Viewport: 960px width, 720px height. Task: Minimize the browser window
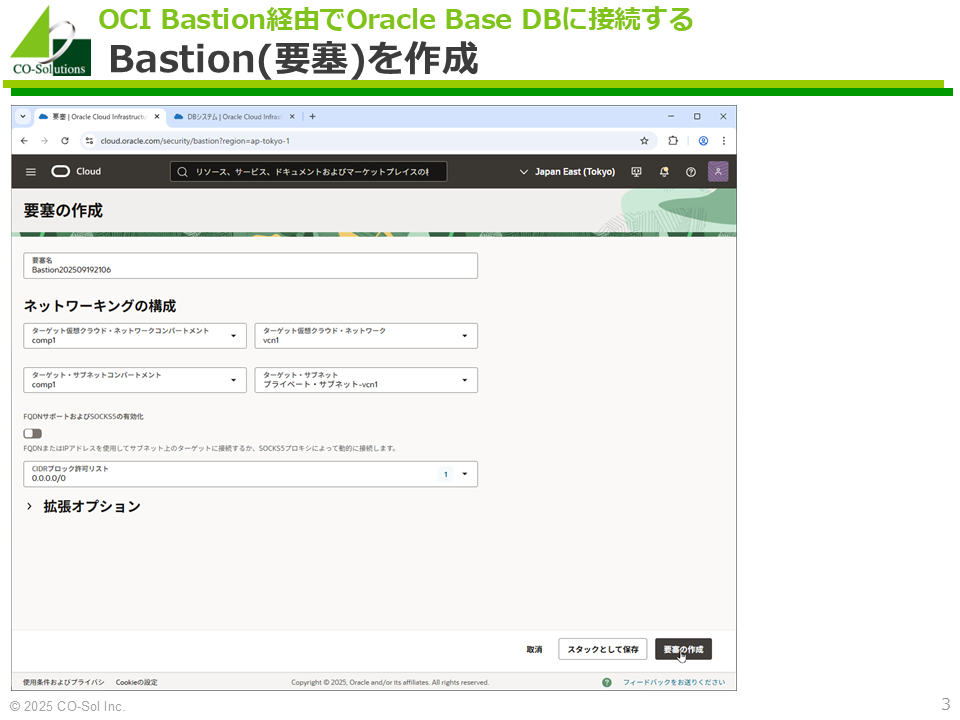click(x=671, y=116)
